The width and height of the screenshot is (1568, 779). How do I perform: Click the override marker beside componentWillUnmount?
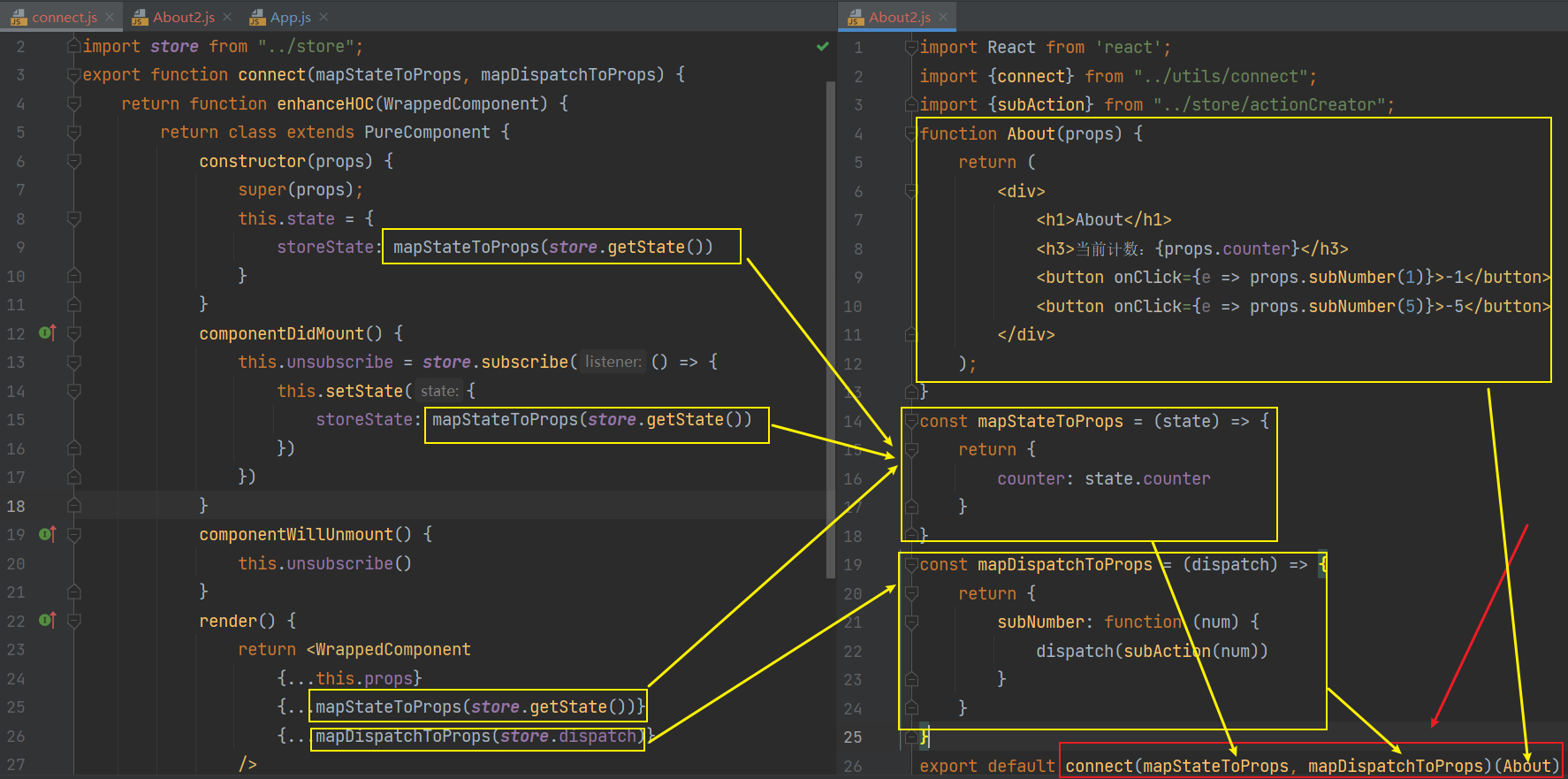(x=48, y=534)
